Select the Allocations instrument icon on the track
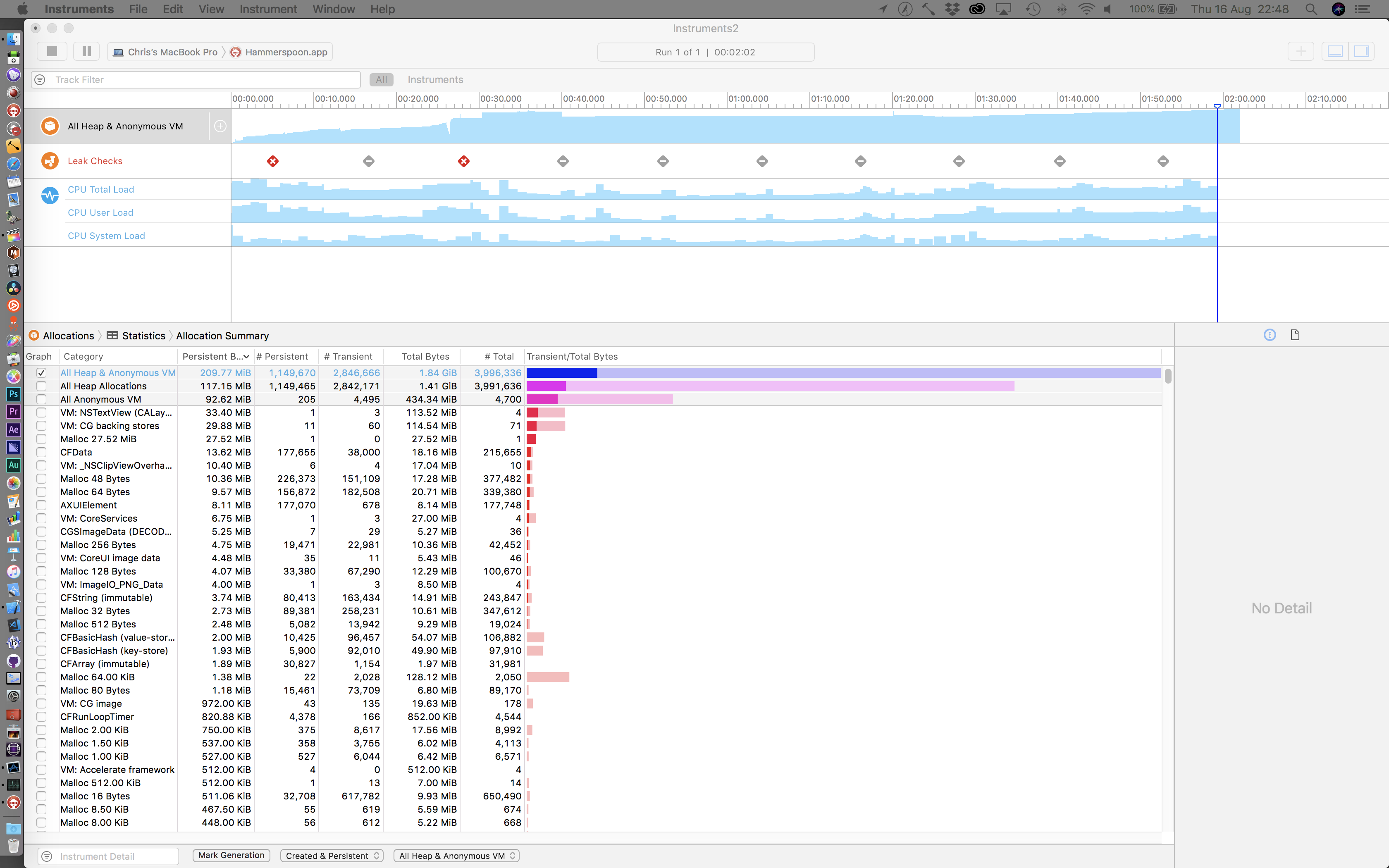This screenshot has width=1389, height=868. [50, 126]
